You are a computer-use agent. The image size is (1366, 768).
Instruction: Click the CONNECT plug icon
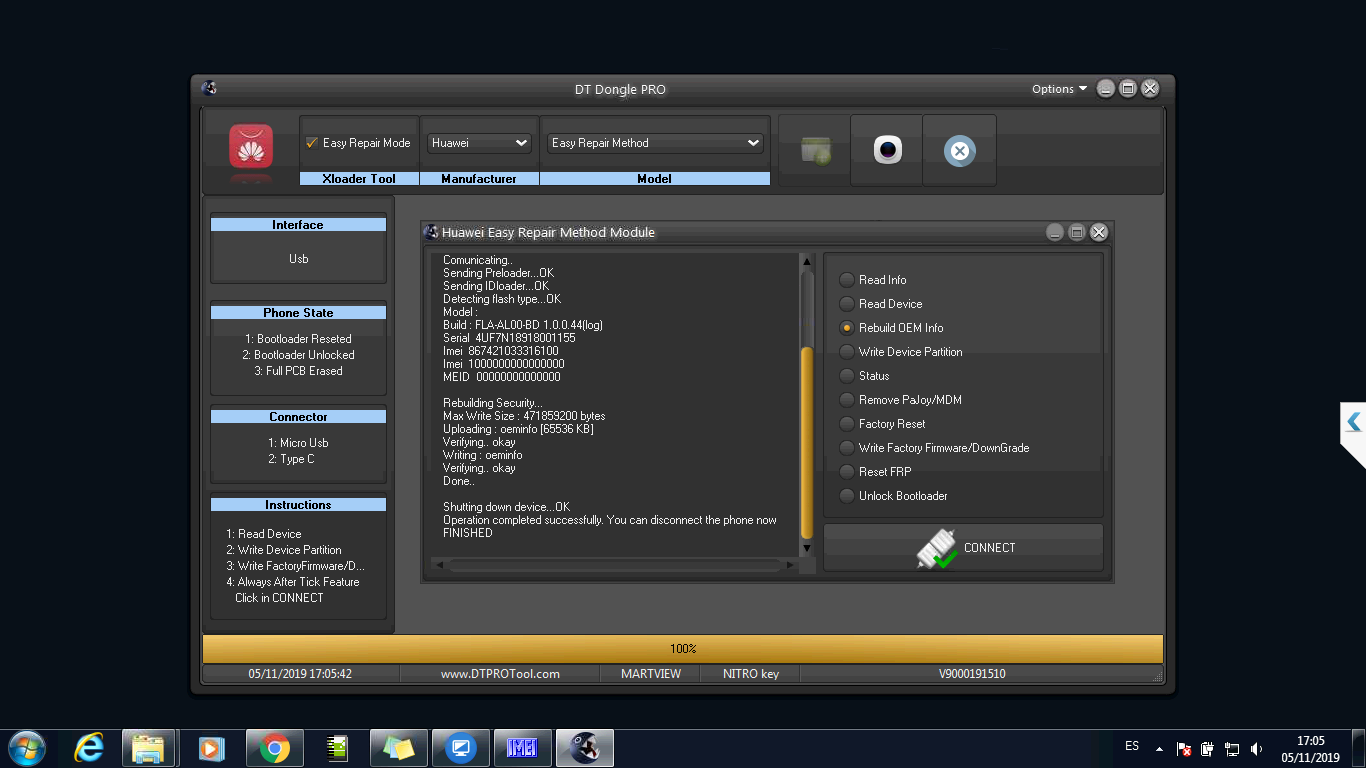[x=937, y=548]
